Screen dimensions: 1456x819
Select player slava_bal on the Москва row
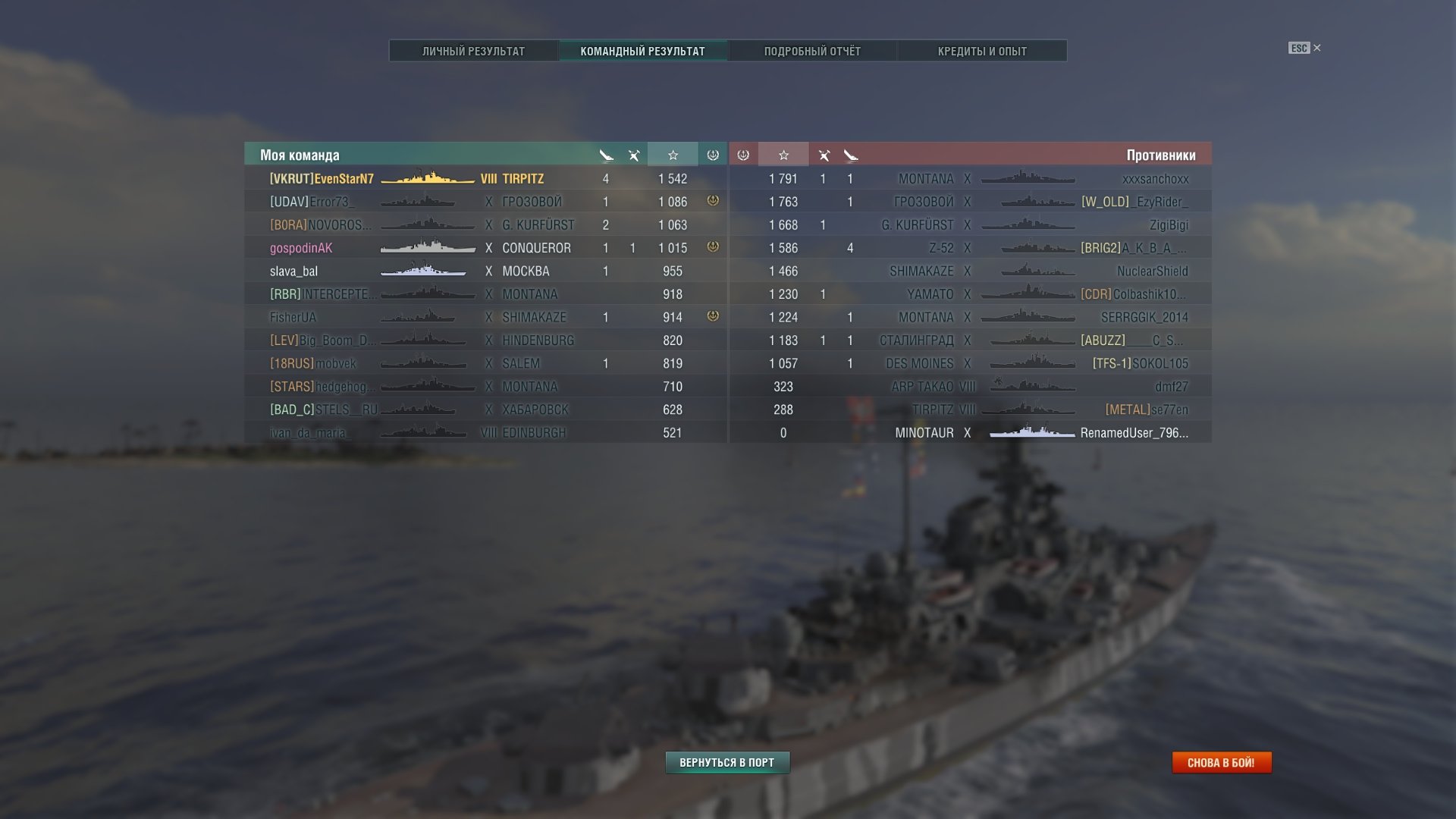pyautogui.click(x=293, y=271)
